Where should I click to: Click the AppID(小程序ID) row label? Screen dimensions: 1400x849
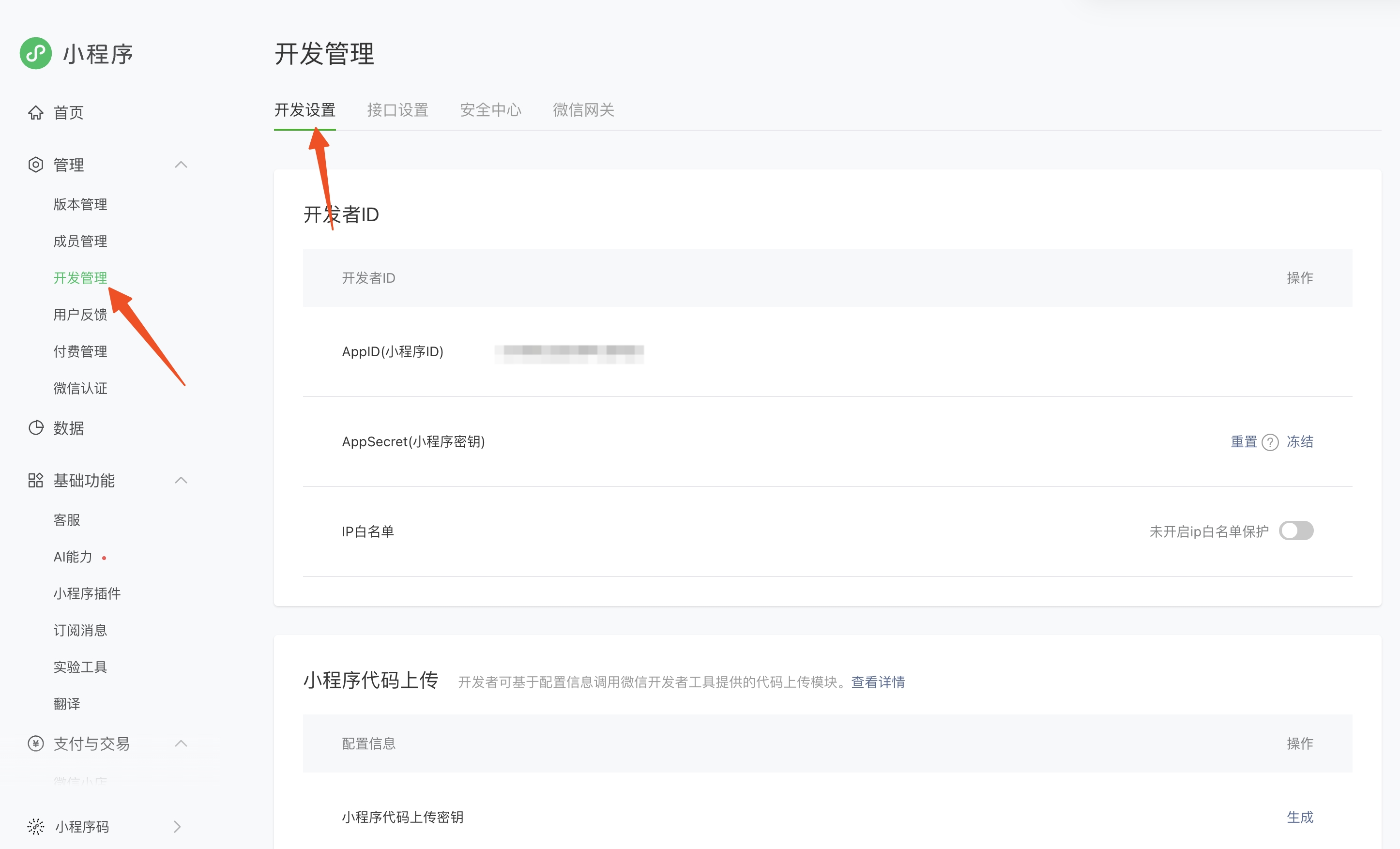point(393,352)
